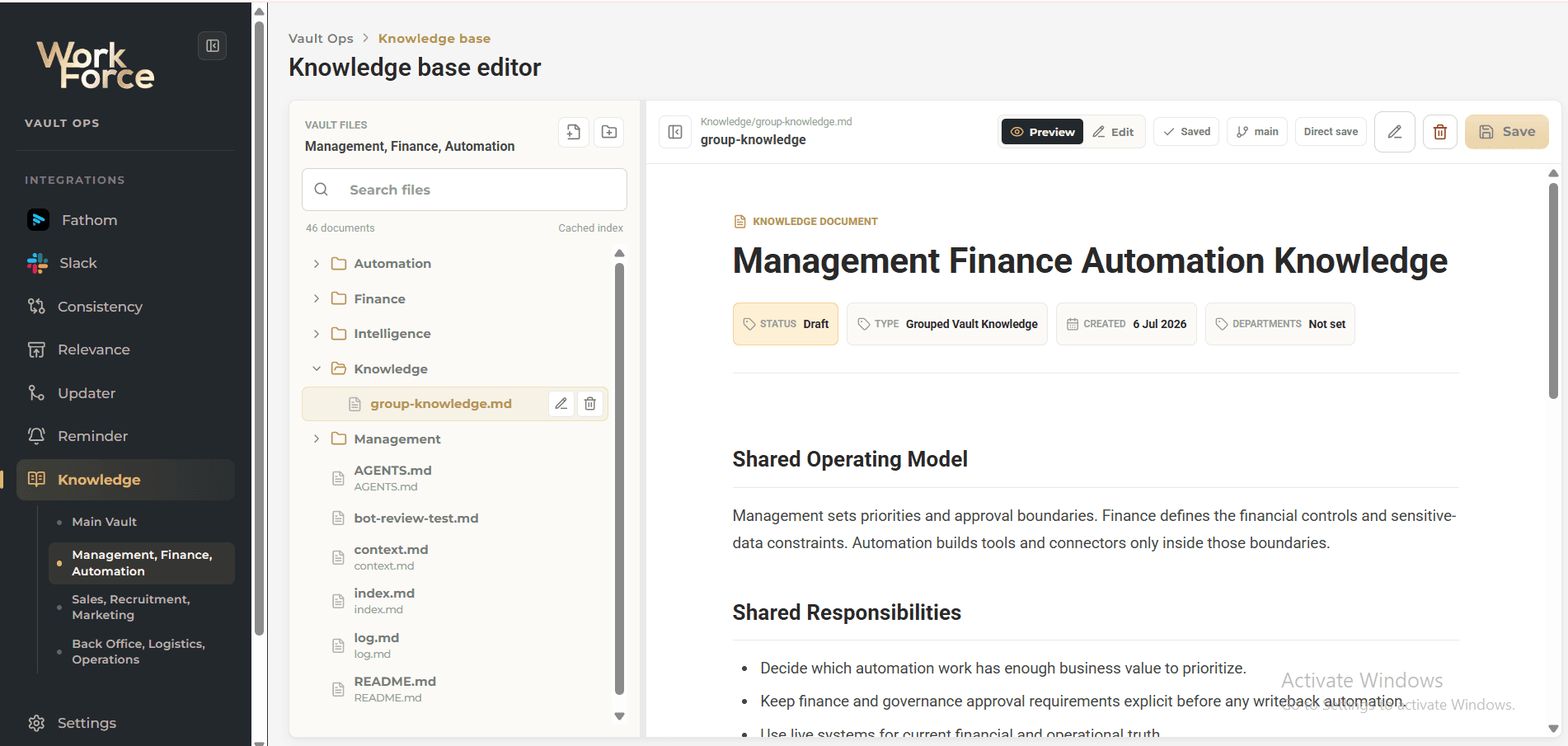Screen dimensions: 1568x746
Task: Click the document preview scrollbar thumb
Action: pos(1553,290)
